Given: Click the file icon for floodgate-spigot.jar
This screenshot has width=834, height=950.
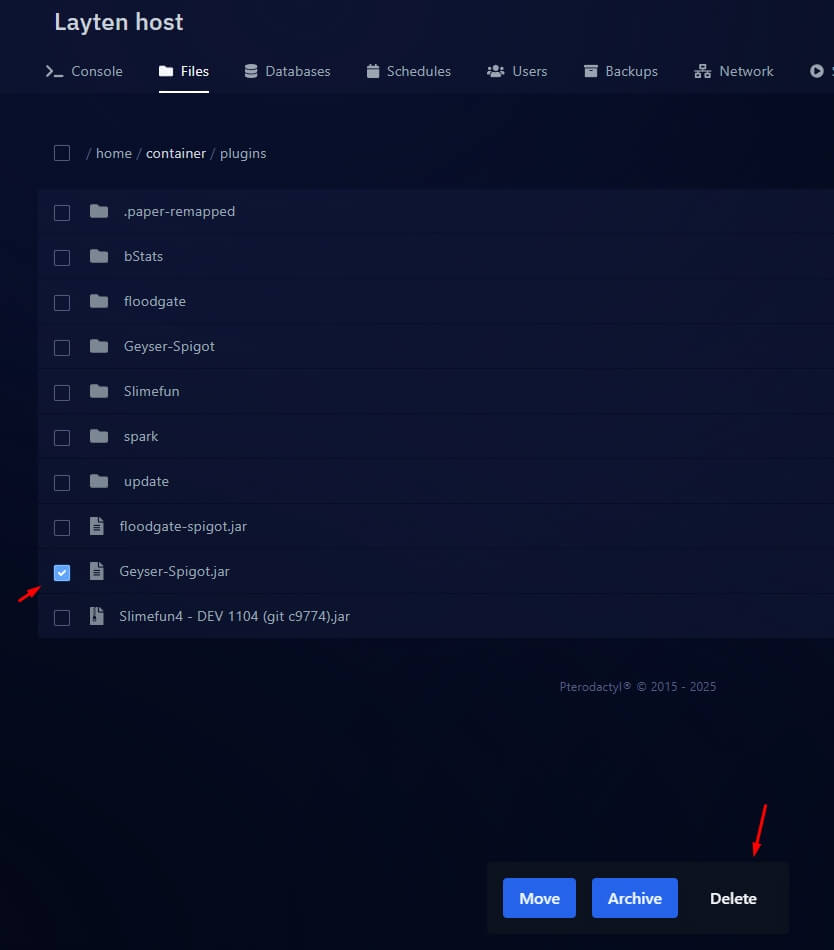Looking at the screenshot, I should 97,526.
